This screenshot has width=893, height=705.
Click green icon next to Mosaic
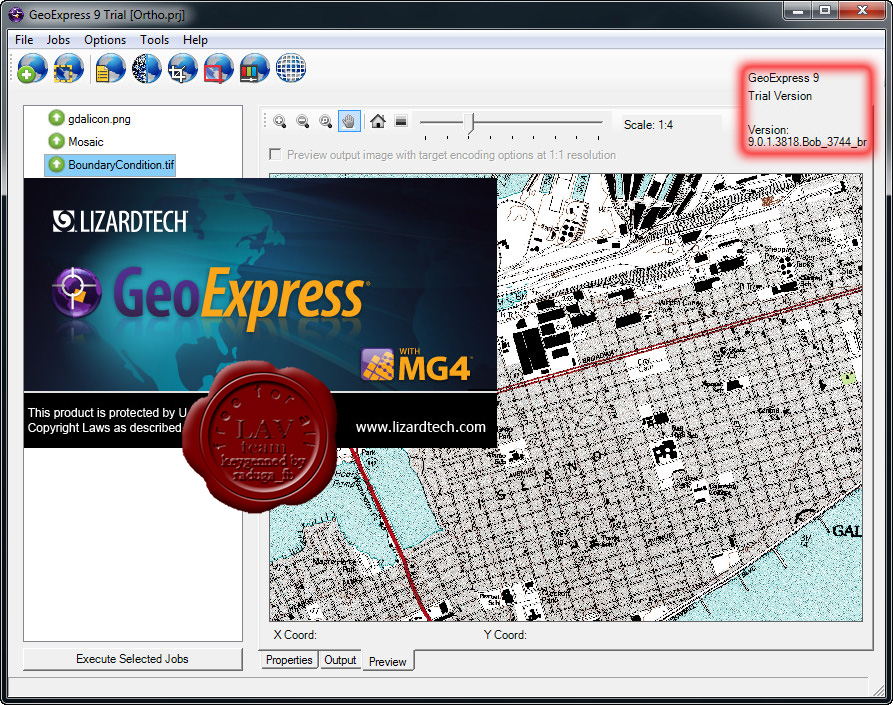tap(56, 141)
